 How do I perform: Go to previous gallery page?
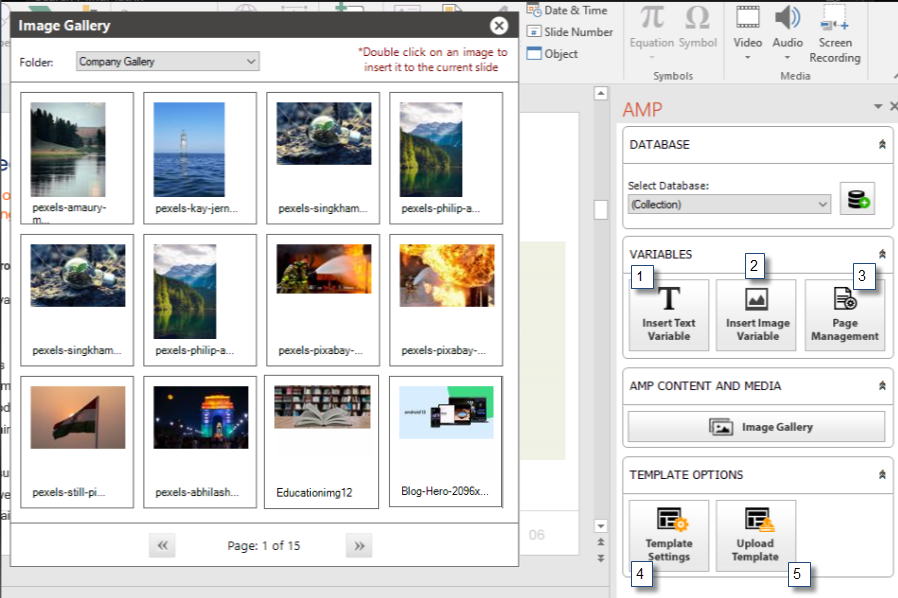click(162, 545)
